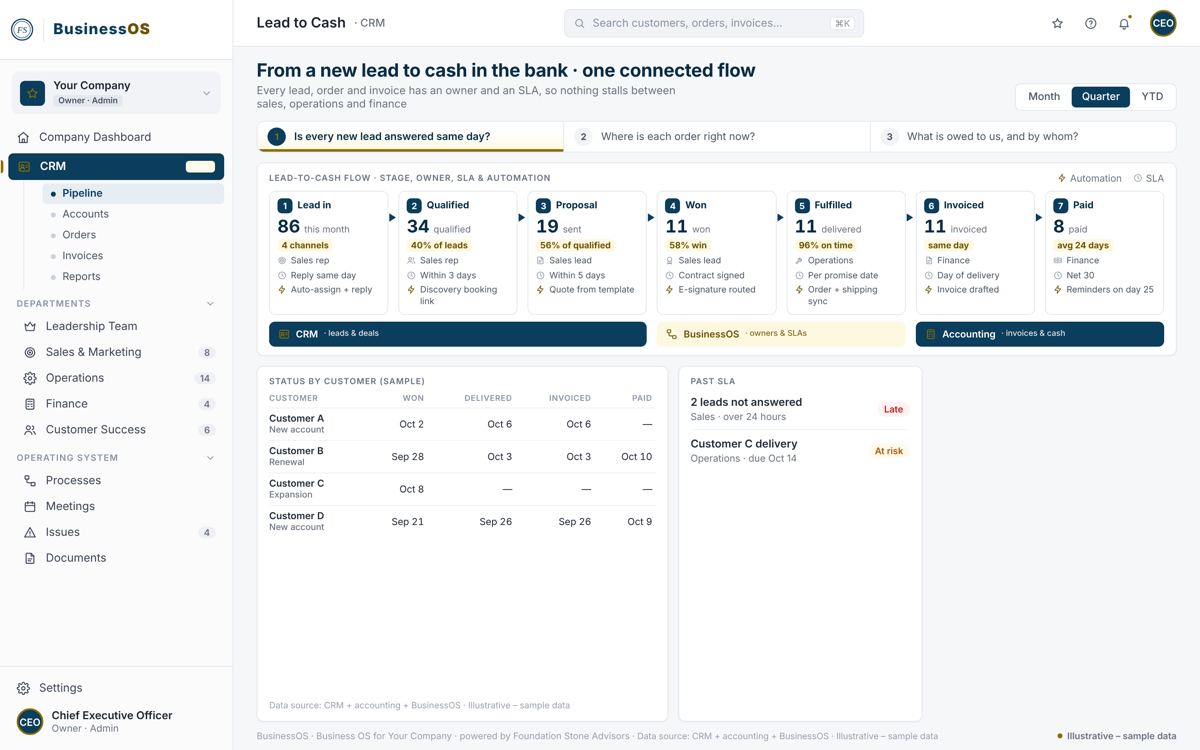The width and height of the screenshot is (1200, 750).
Task: Click the CRM bar icon below flow
Action: [x=284, y=334]
